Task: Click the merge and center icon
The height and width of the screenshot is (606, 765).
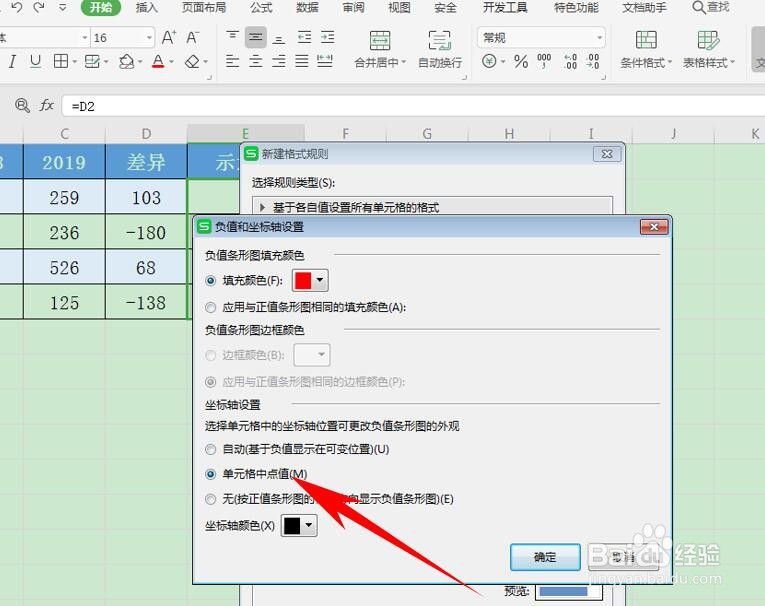Action: pyautogui.click(x=380, y=40)
